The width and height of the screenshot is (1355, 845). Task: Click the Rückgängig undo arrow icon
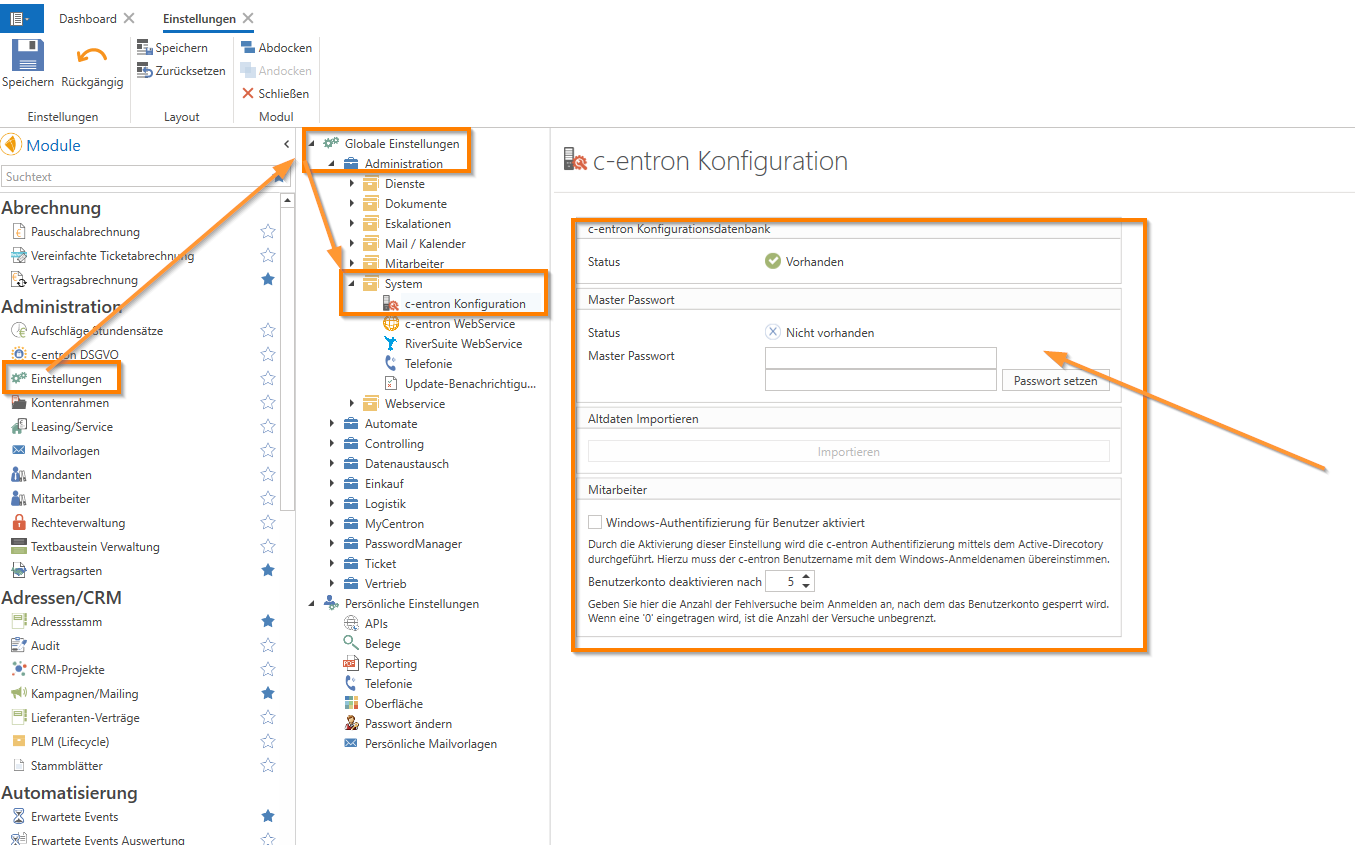(x=92, y=56)
